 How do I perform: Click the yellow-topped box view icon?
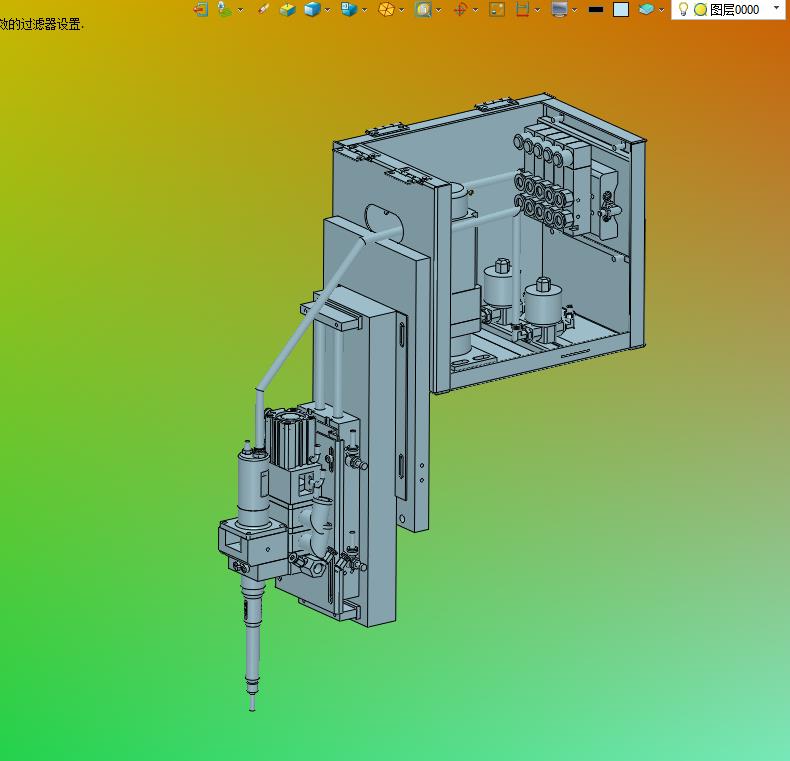coord(288,10)
